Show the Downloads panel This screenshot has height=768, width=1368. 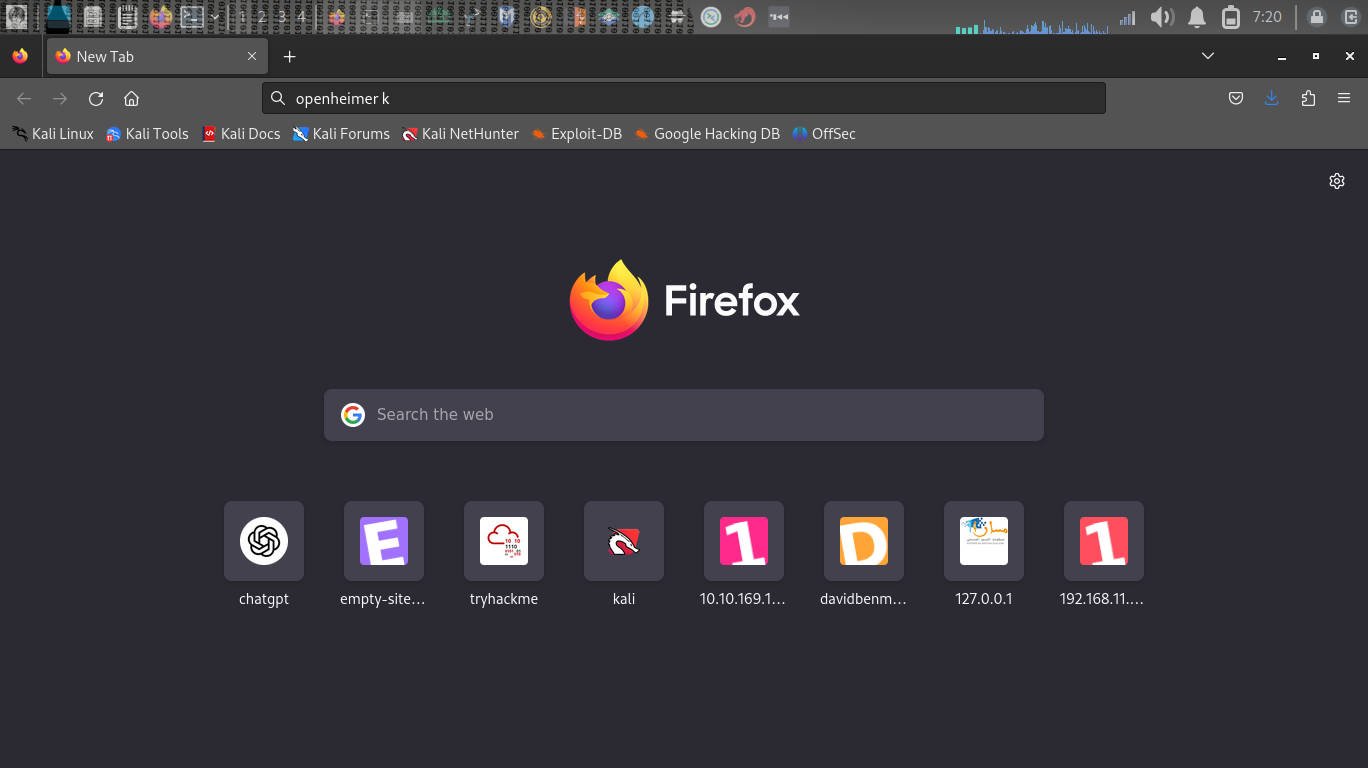click(1272, 98)
